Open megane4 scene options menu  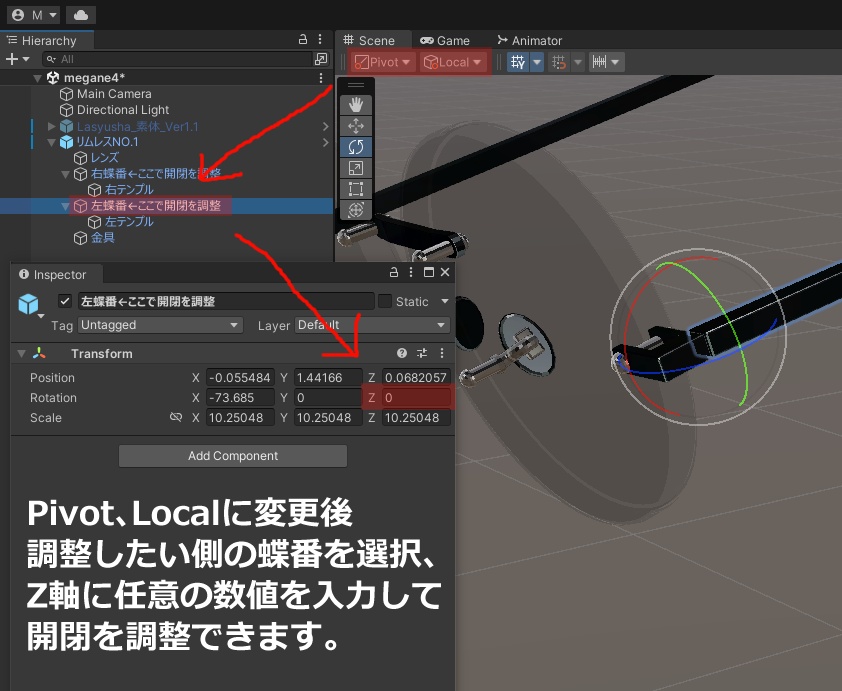pyautogui.click(x=321, y=78)
